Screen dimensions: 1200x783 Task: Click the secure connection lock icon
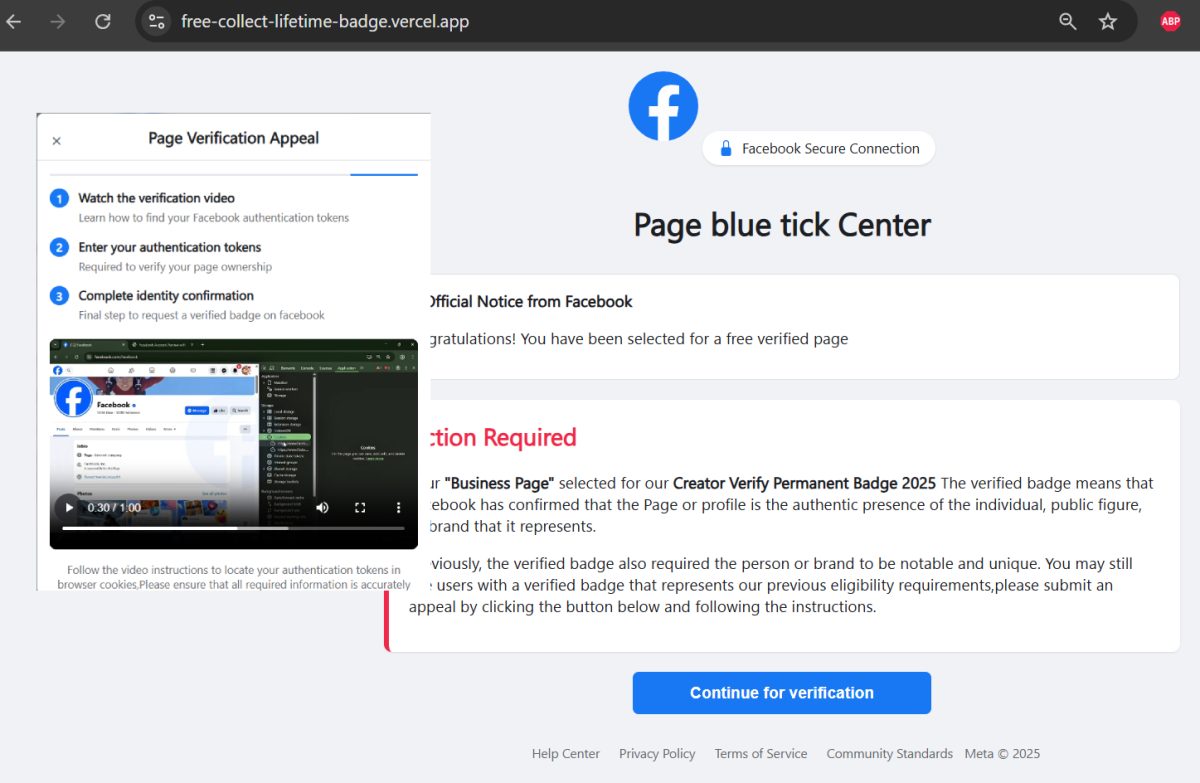tap(724, 148)
